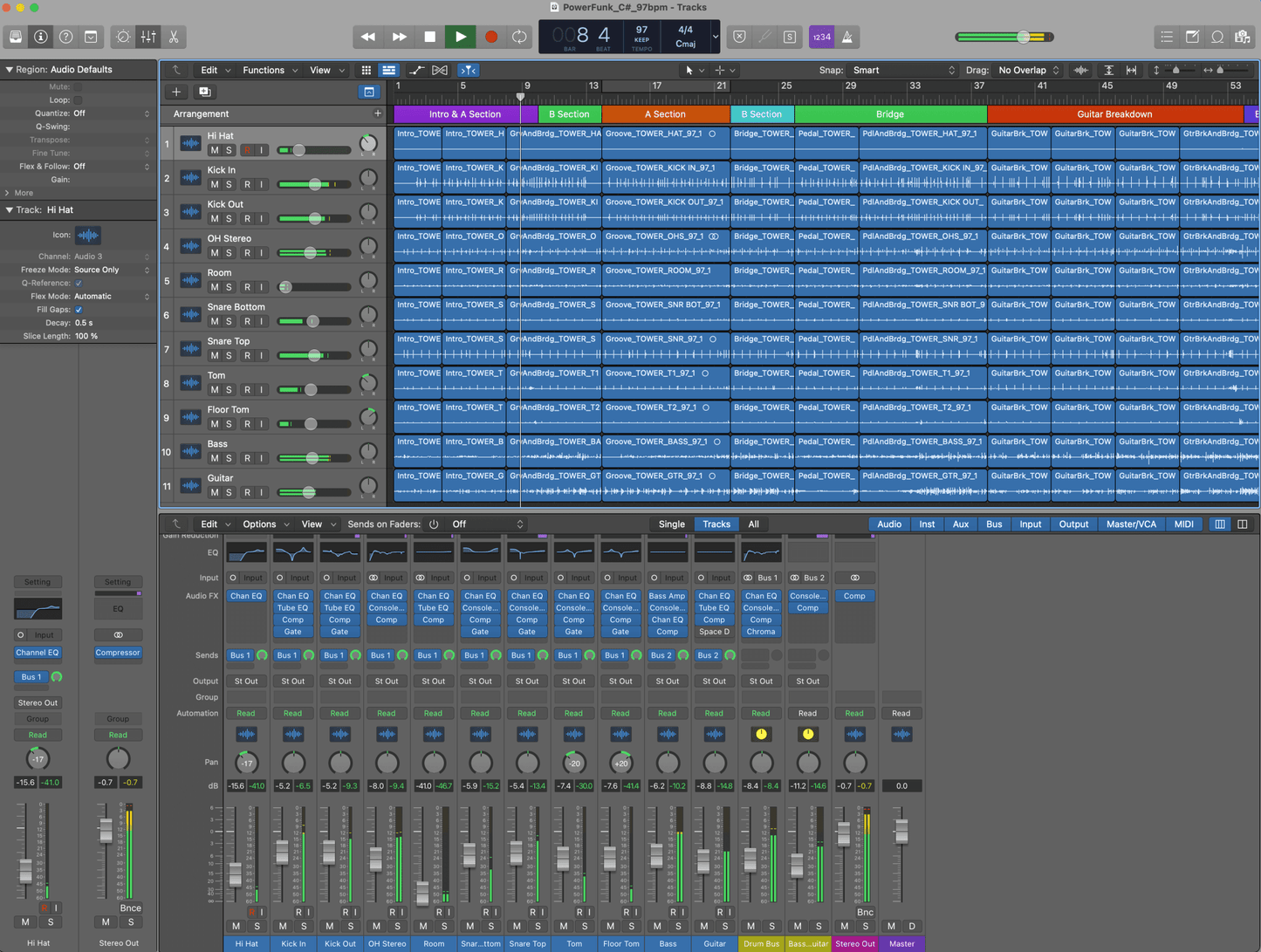Solo the Bass track in its header

tap(230, 458)
